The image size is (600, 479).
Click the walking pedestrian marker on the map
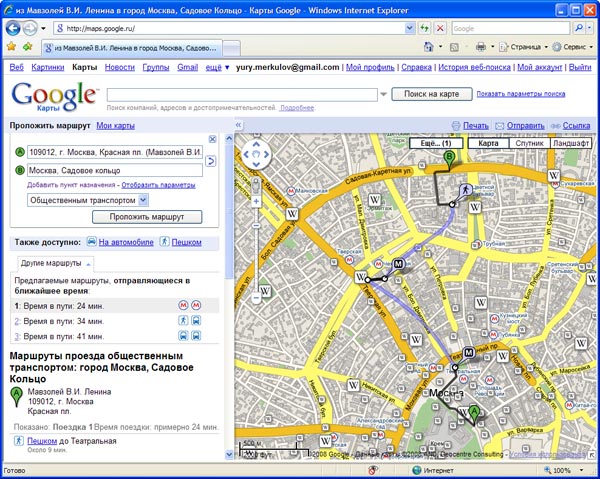click(x=465, y=190)
